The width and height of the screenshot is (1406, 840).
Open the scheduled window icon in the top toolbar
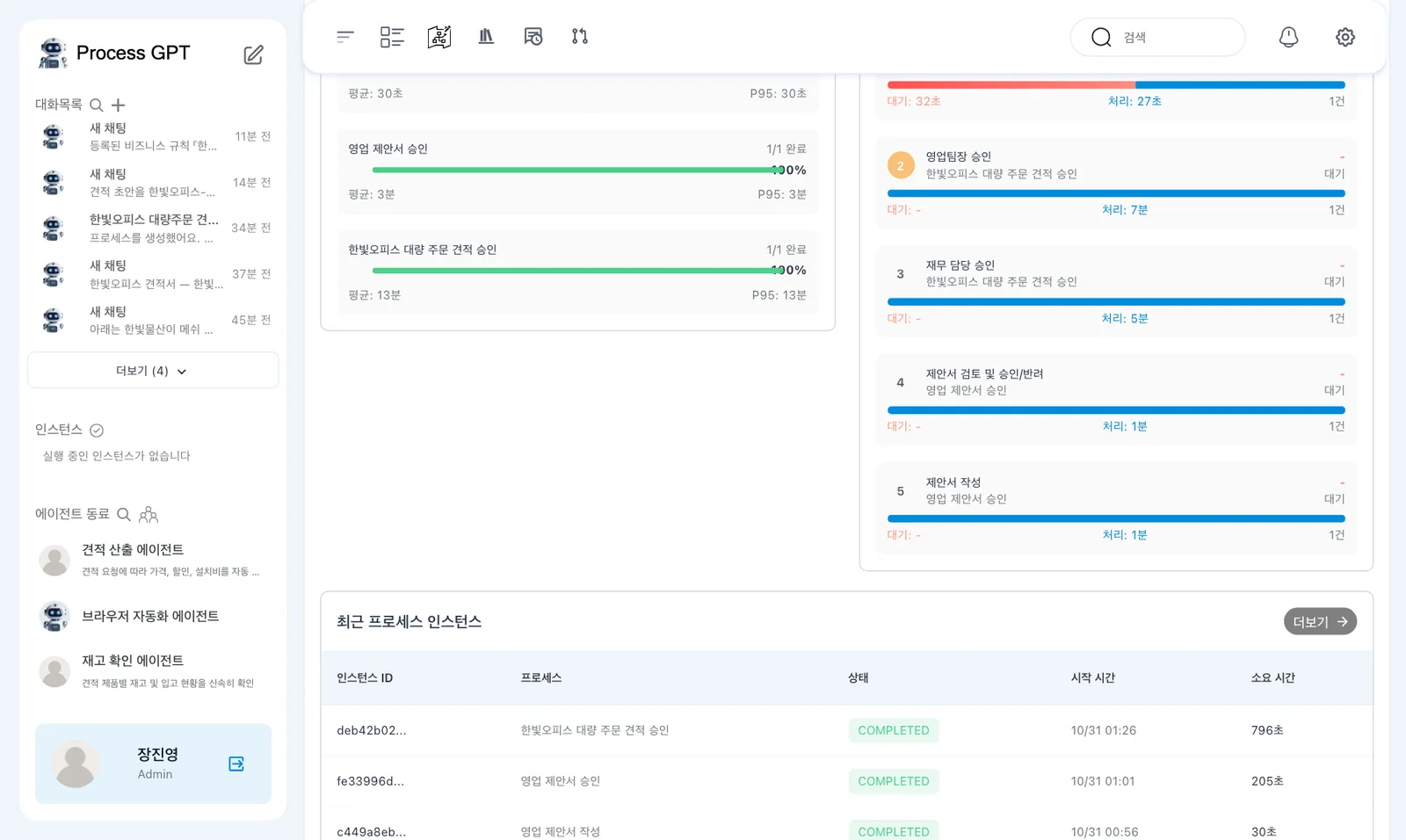pos(533,37)
